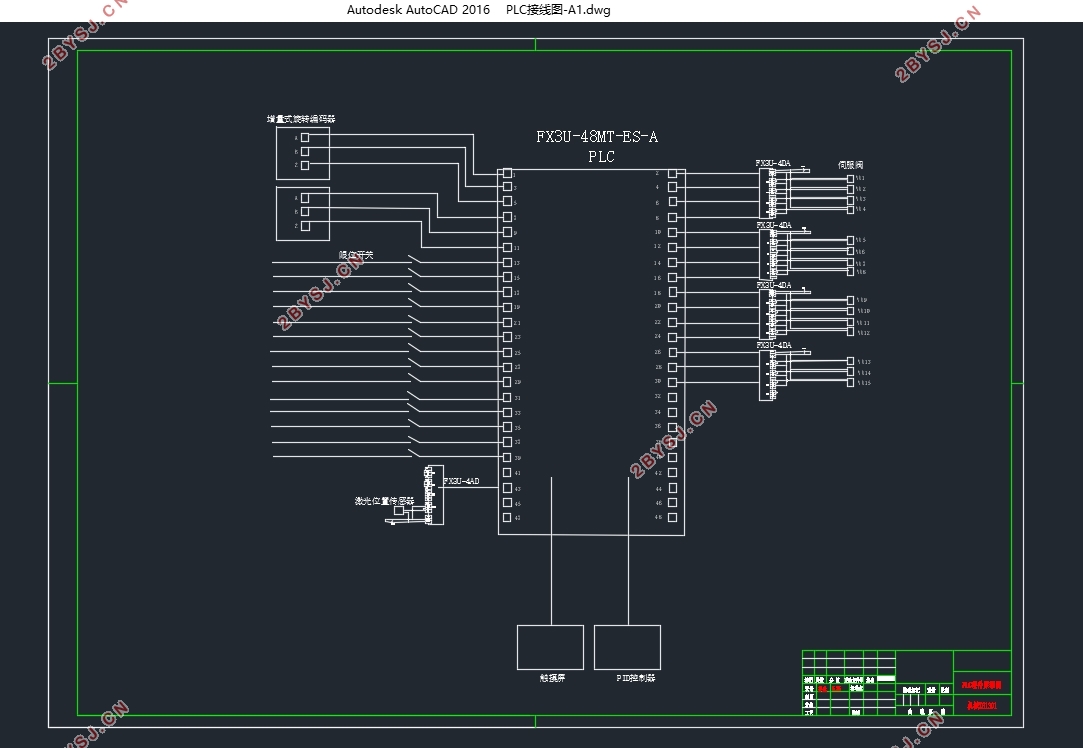Select the FX3U-4AD module label
The height and width of the screenshot is (748, 1083).
coord(461,481)
